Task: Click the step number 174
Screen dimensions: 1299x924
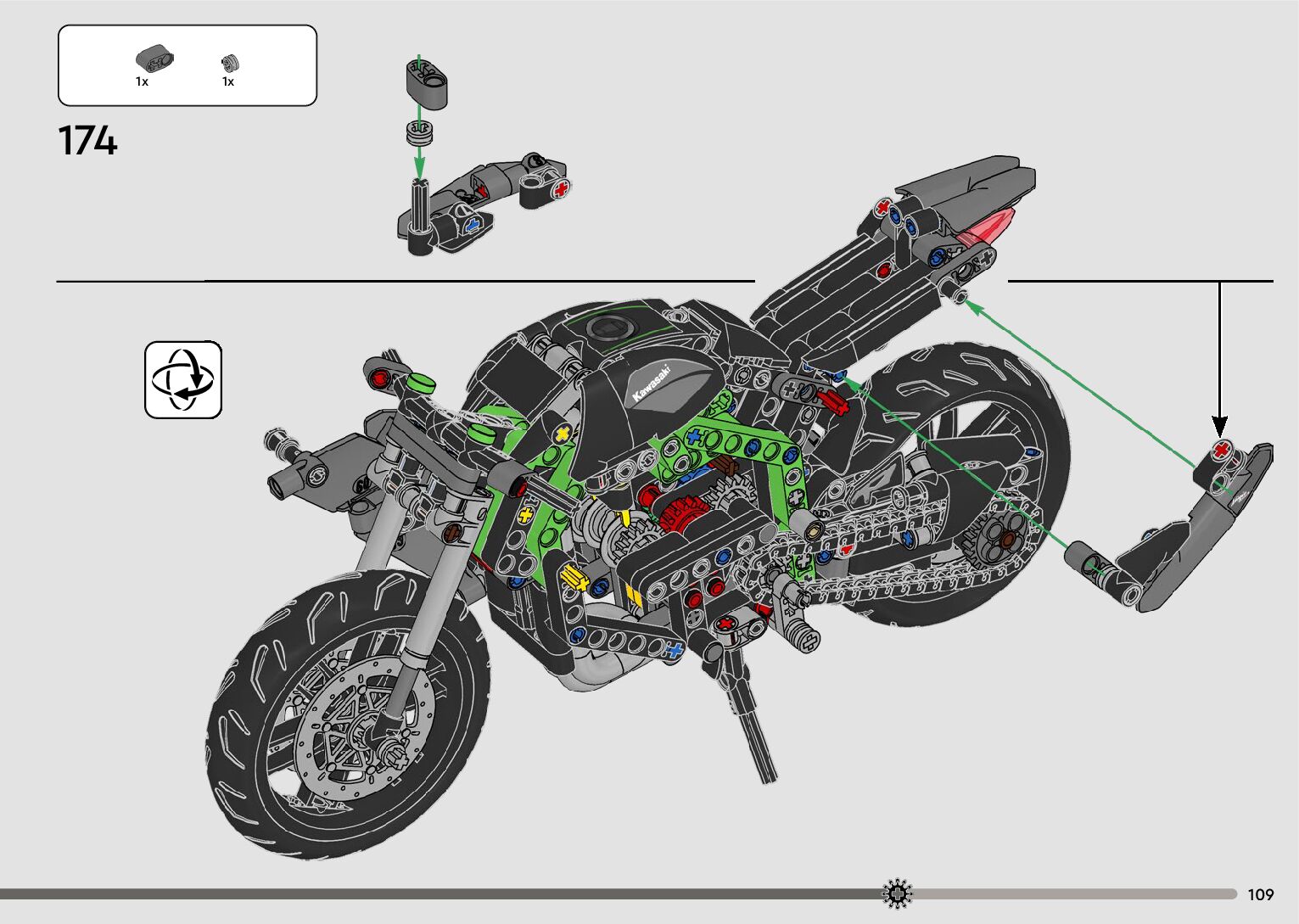Action: click(x=87, y=141)
